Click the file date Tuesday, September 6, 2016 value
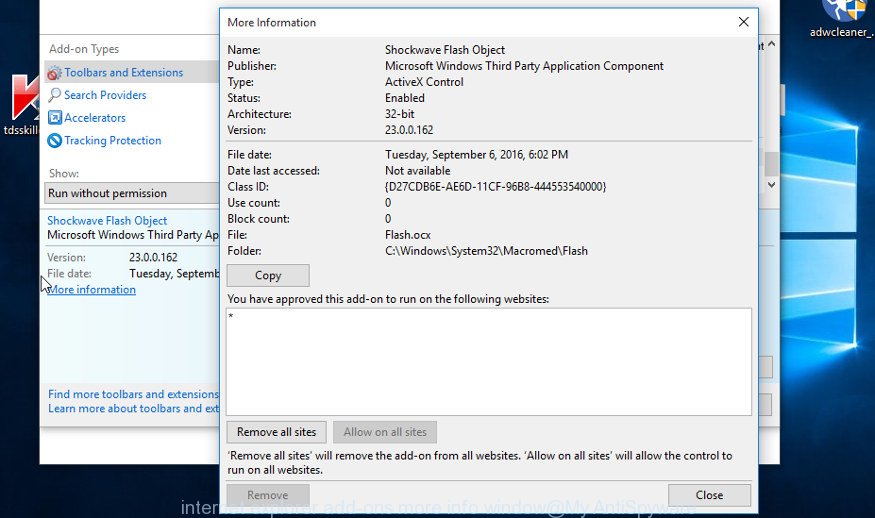 point(477,155)
